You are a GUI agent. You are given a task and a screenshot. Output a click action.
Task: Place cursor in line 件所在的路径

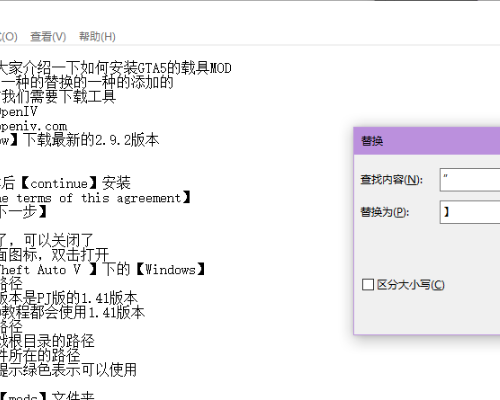tap(40, 355)
